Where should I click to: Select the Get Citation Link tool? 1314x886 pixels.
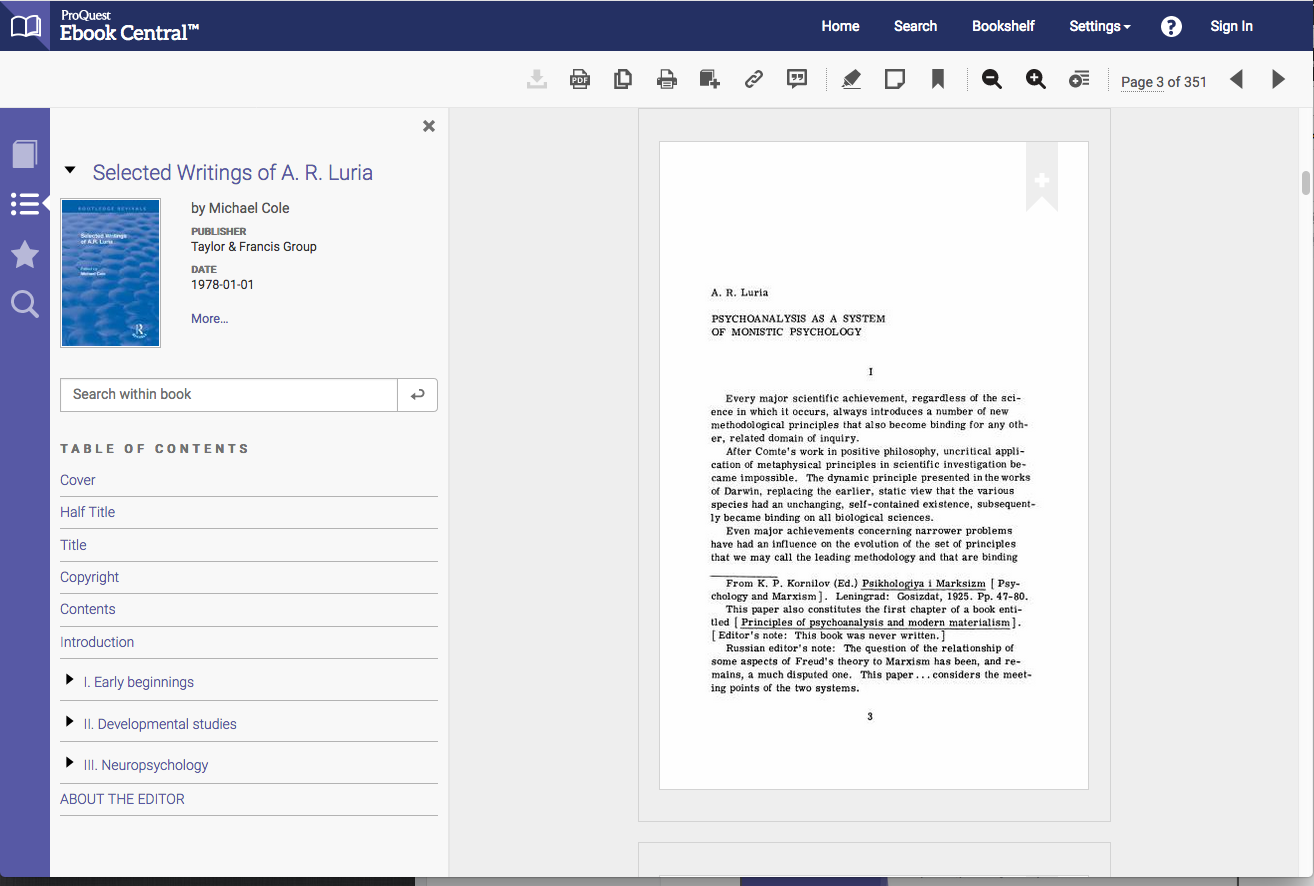coord(753,78)
